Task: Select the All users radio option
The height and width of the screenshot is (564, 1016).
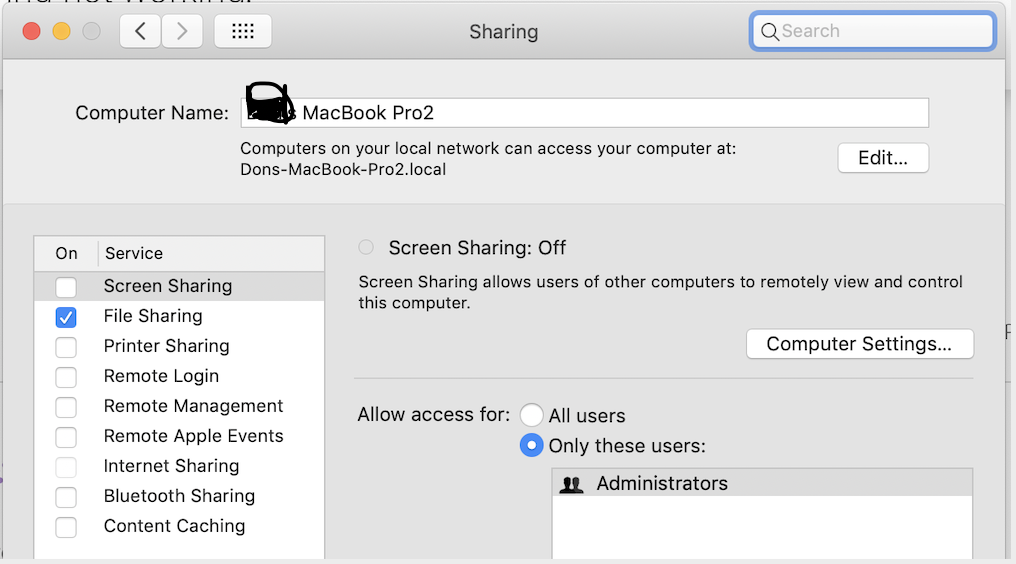Action: point(532,415)
